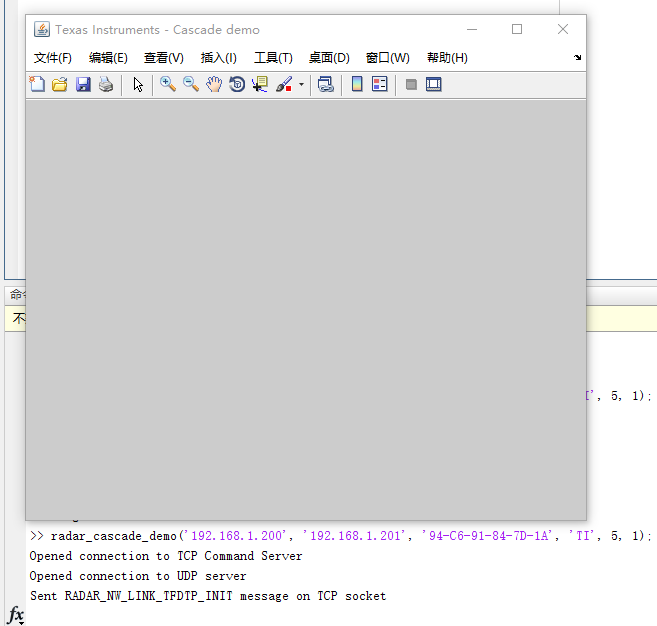Enable the Rotate 3D tool
657x626 pixels.
237,85
